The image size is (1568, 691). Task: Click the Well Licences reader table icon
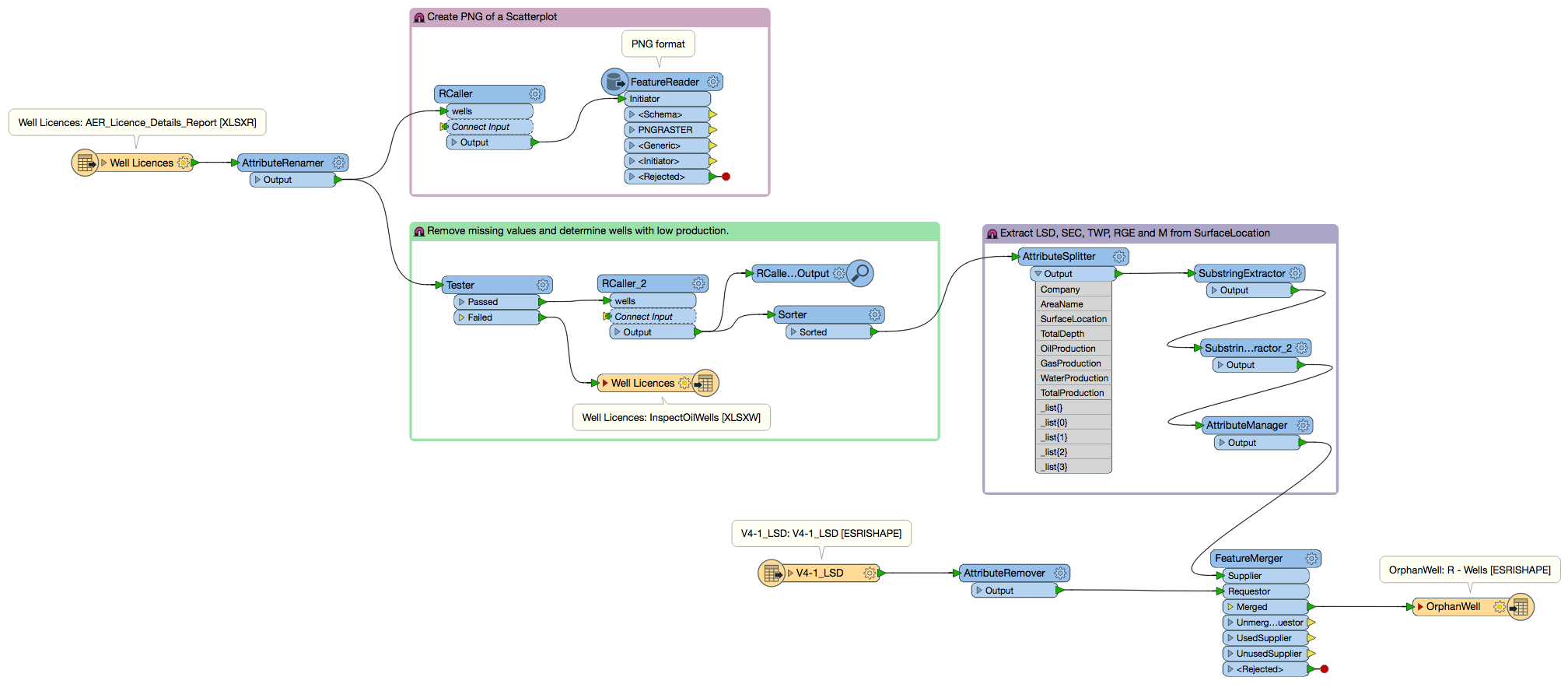pyautogui.click(x=85, y=163)
